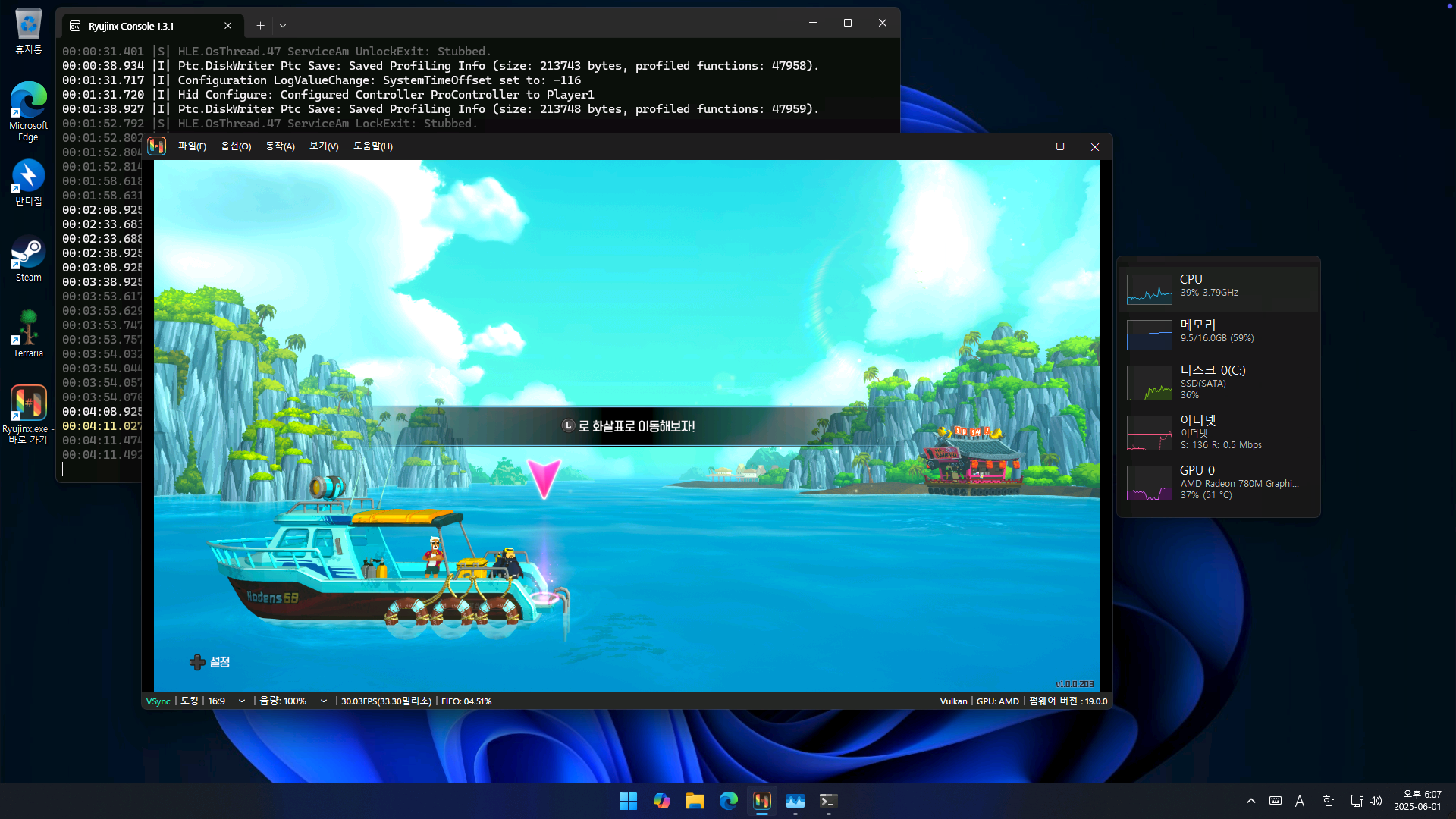Click the Copilot icon in taskbar

click(661, 801)
